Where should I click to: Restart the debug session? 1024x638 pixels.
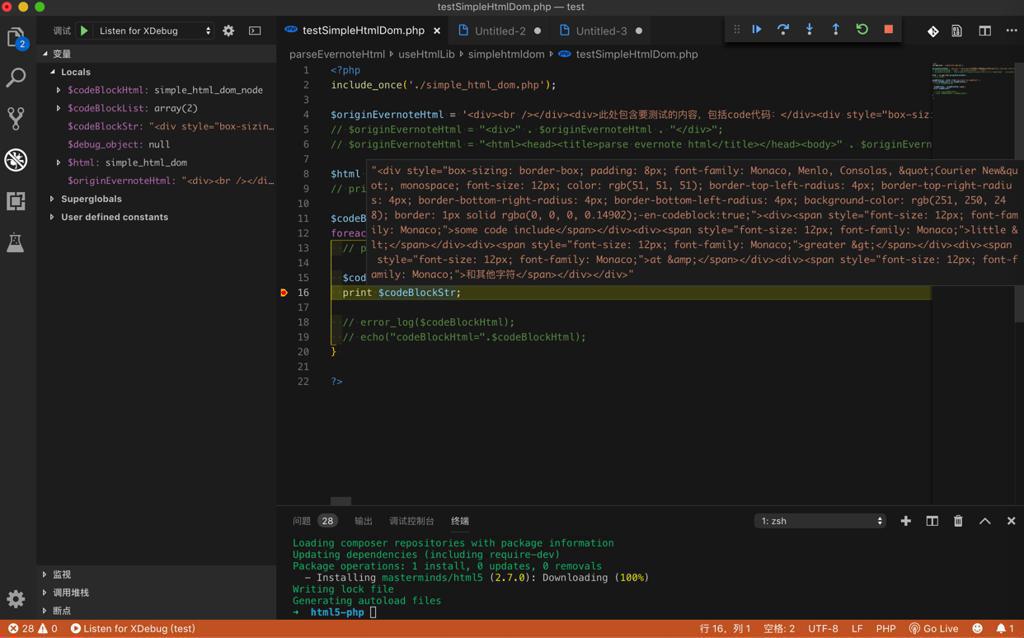(862, 30)
